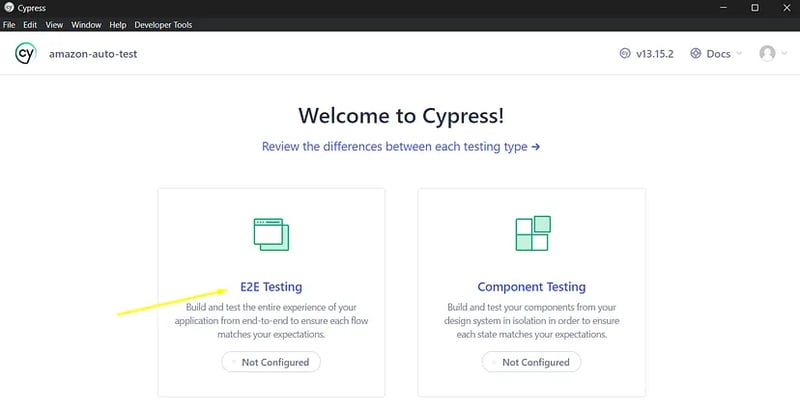The image size is (800, 407).
Task: Click the Cypress logo in the header
Action: pyautogui.click(x=26, y=54)
